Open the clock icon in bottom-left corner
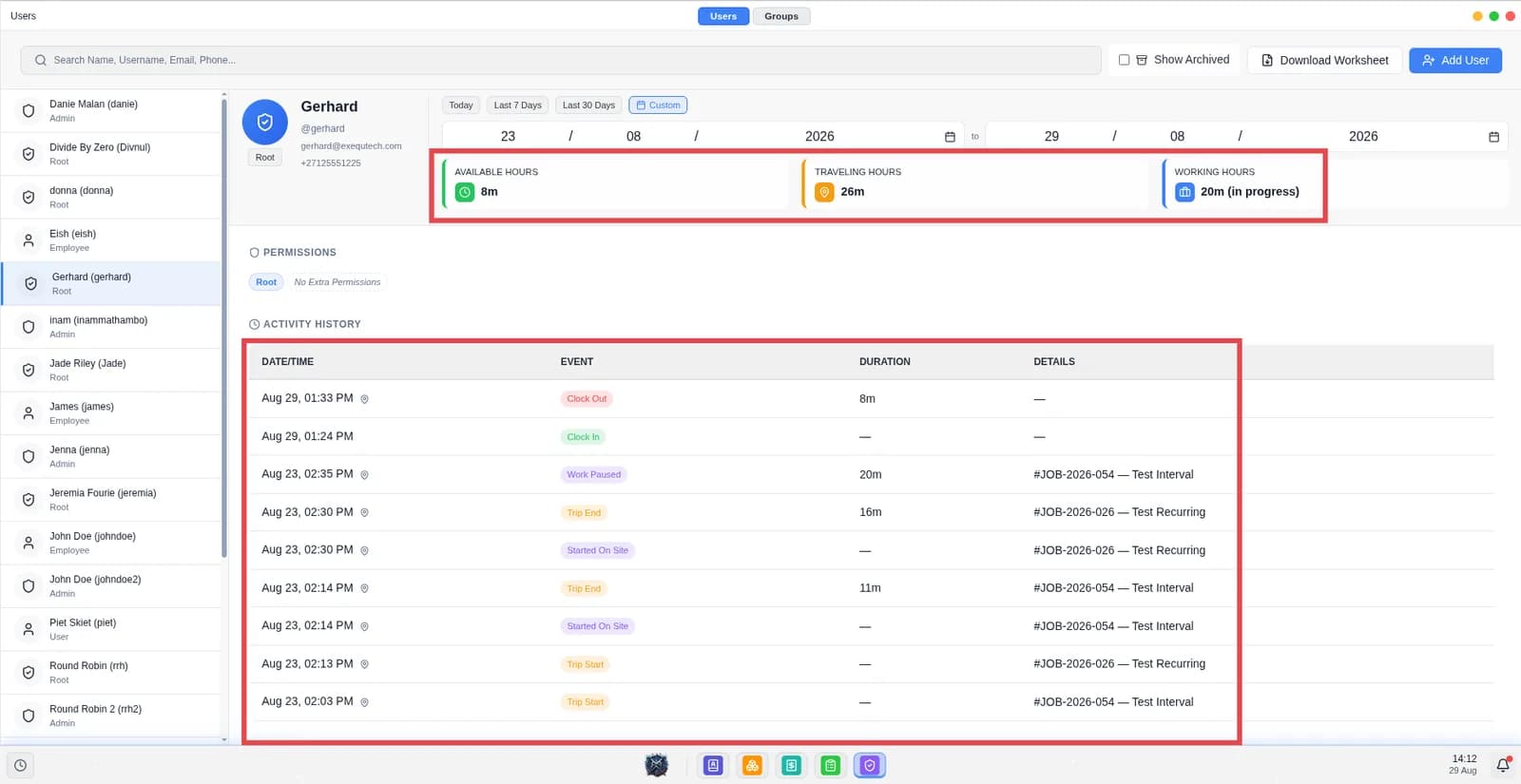 click(x=20, y=765)
